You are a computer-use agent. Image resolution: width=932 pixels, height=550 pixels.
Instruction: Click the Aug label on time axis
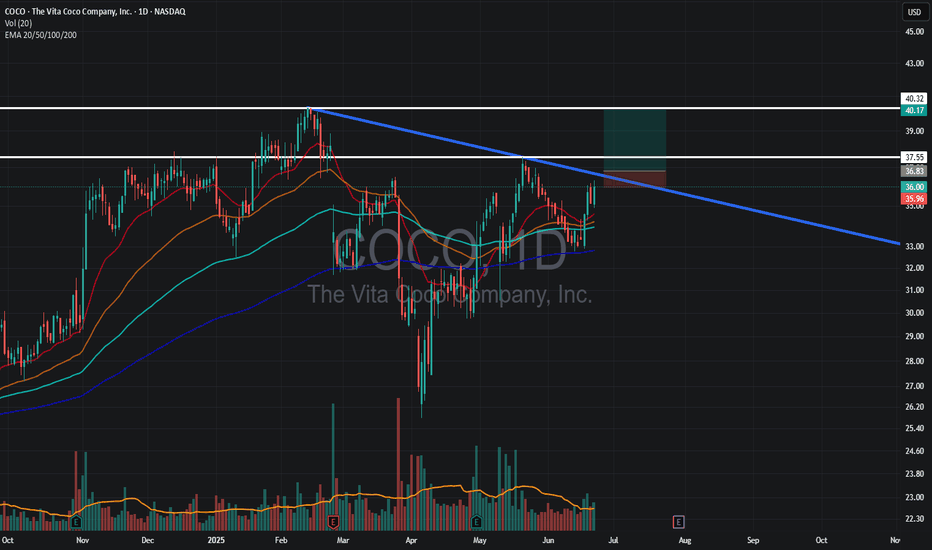[685, 540]
